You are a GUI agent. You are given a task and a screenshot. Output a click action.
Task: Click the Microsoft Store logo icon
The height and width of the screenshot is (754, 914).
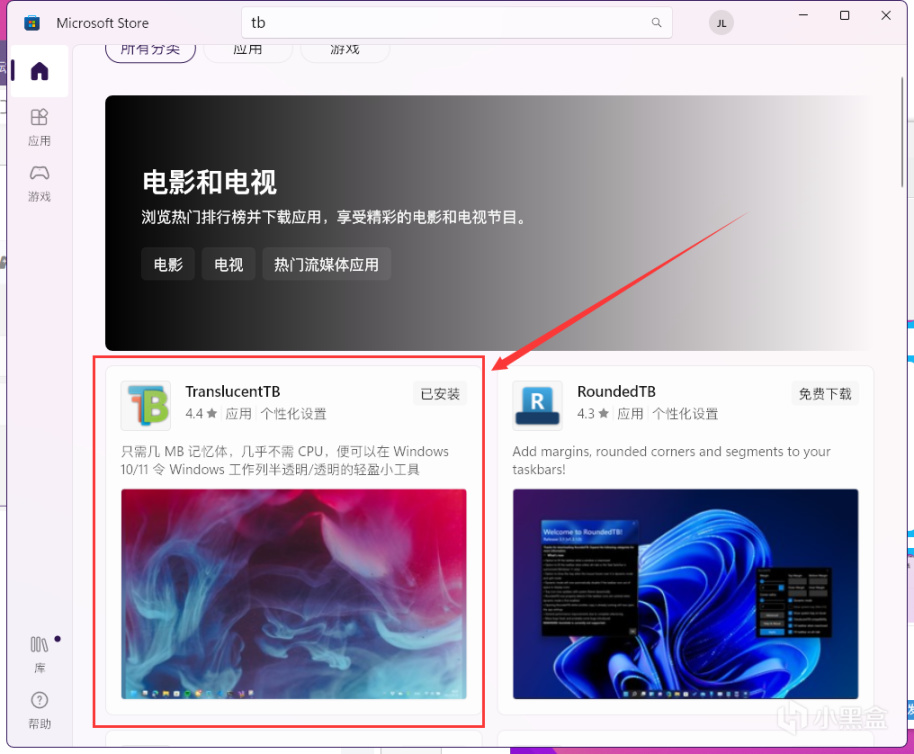coord(32,23)
